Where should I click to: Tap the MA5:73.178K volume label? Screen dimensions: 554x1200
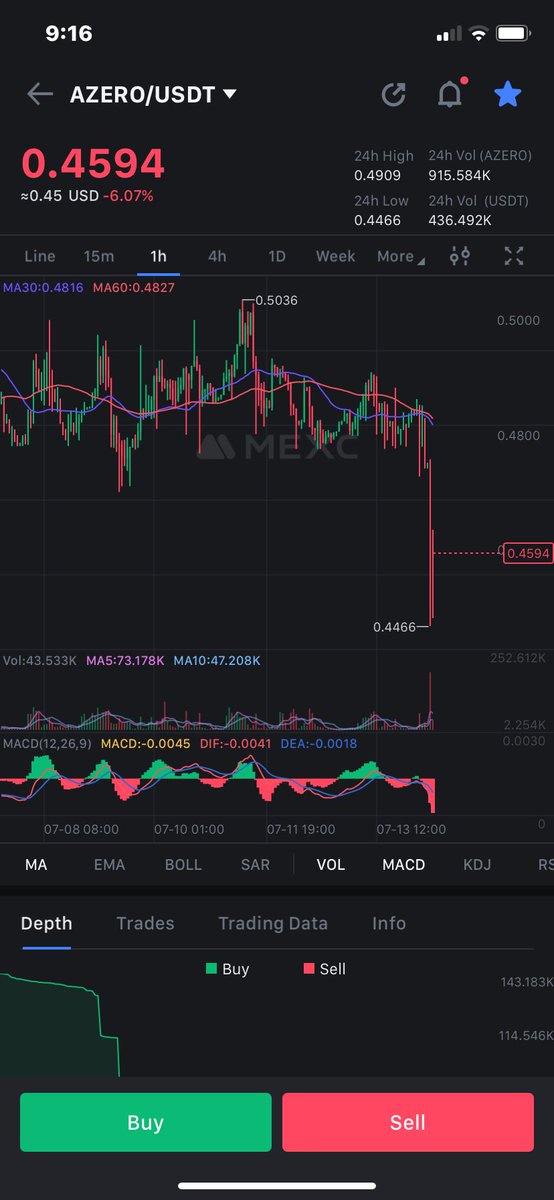[x=125, y=661]
